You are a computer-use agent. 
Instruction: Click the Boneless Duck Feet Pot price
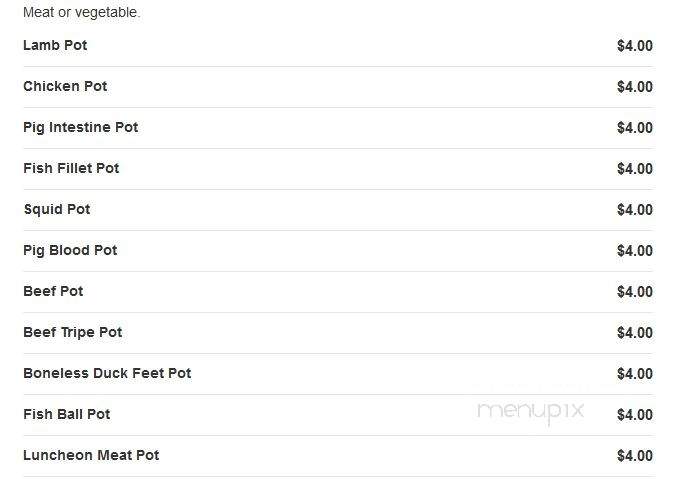(635, 374)
